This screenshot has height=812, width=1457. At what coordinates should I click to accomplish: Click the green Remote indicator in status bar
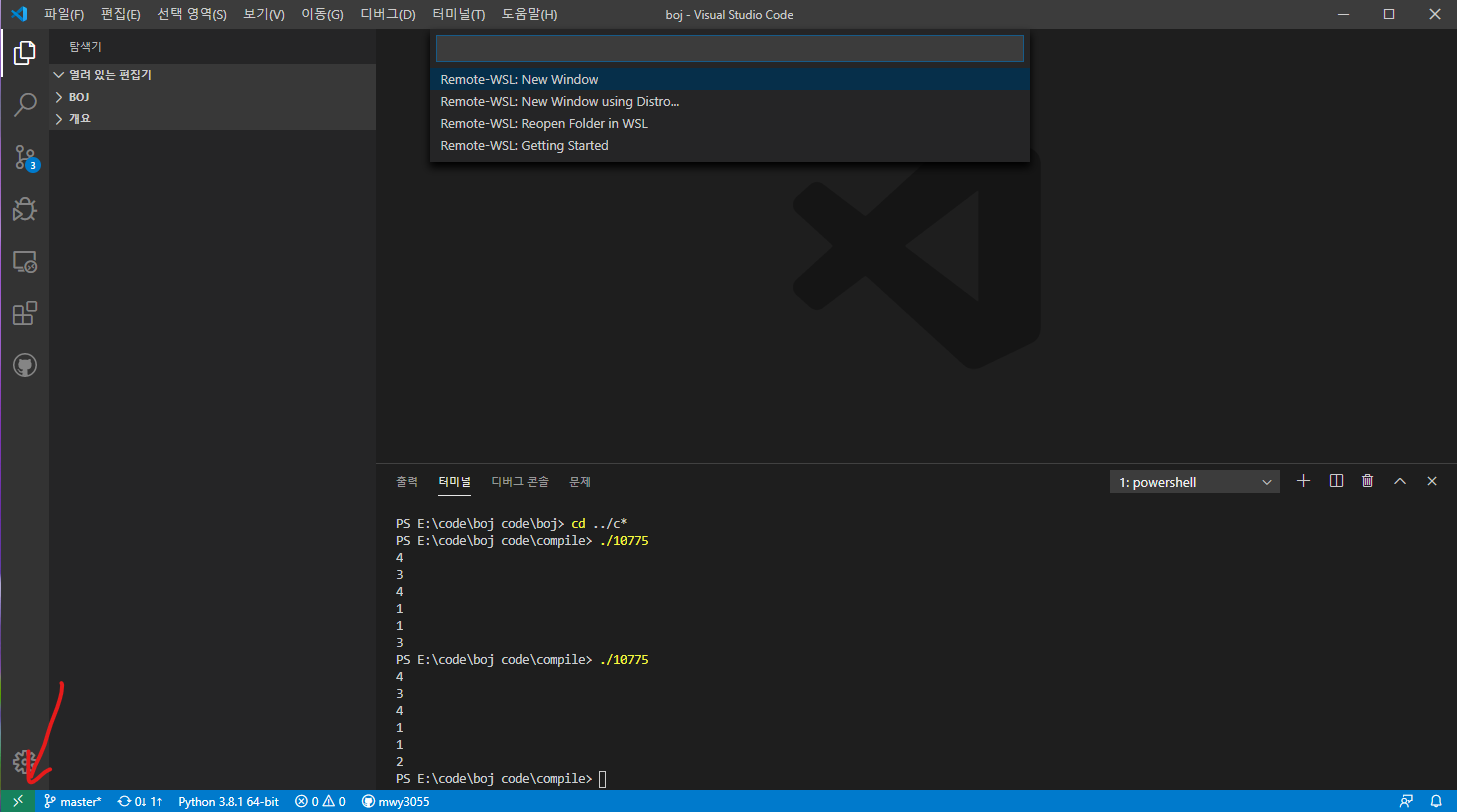17,801
